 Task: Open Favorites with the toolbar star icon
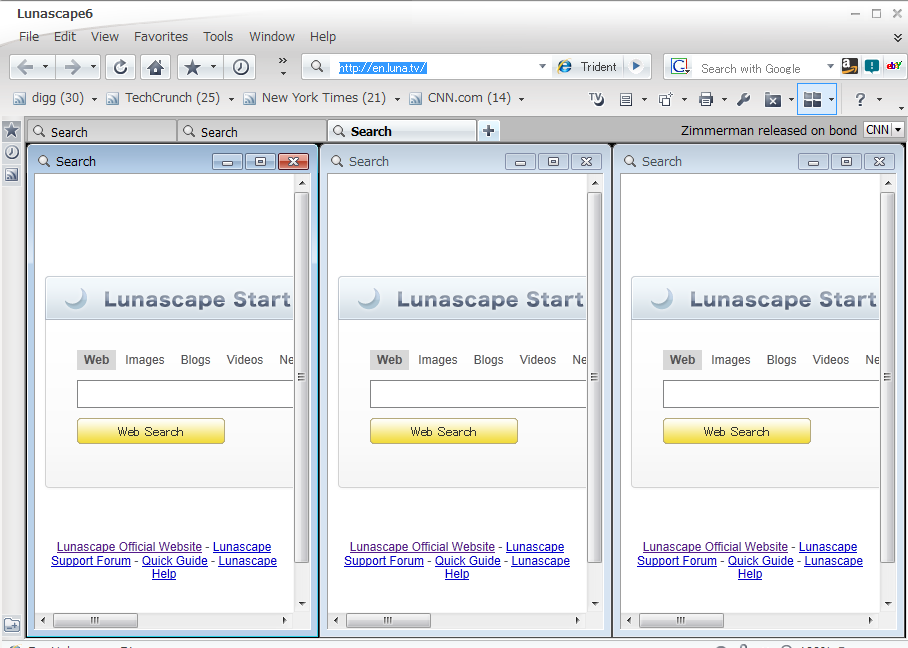(x=192, y=68)
